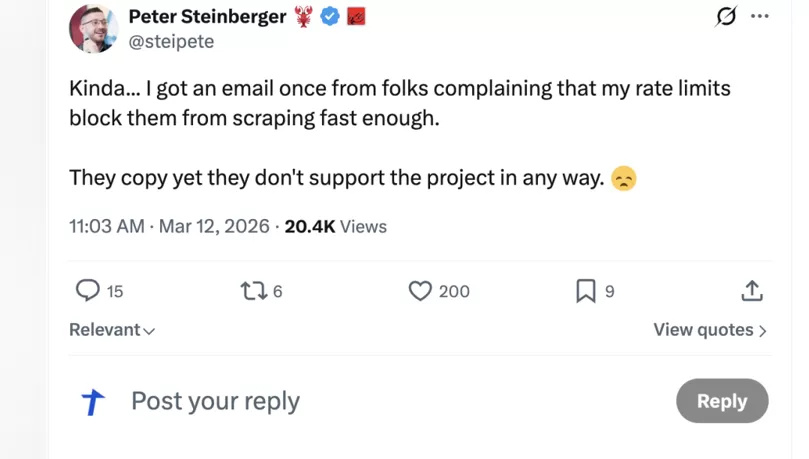Click the Peter Steinberger display name
Viewport: 809px width, 459px height.
click(207, 17)
